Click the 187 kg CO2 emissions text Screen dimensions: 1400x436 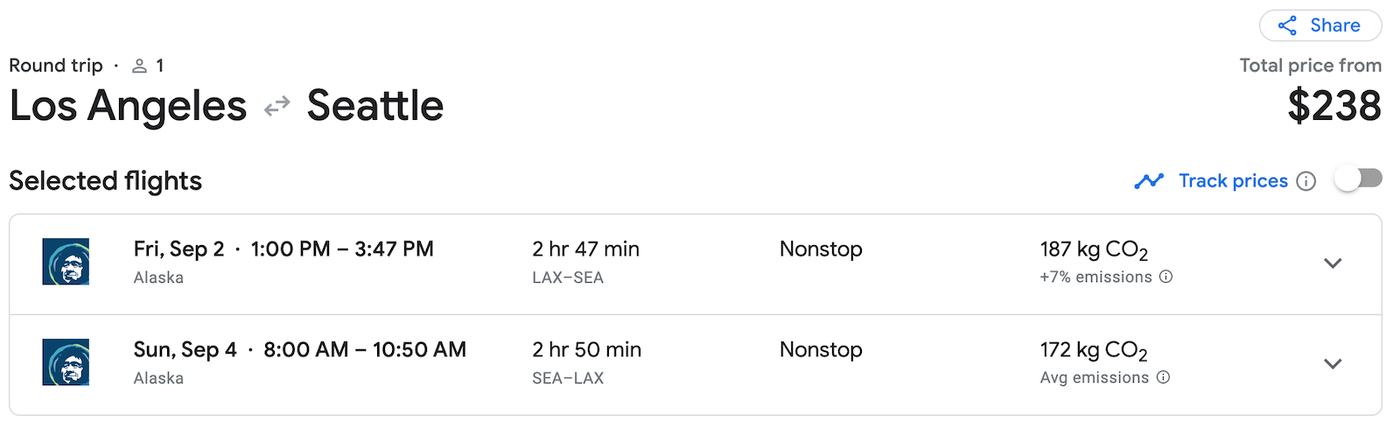click(1094, 250)
